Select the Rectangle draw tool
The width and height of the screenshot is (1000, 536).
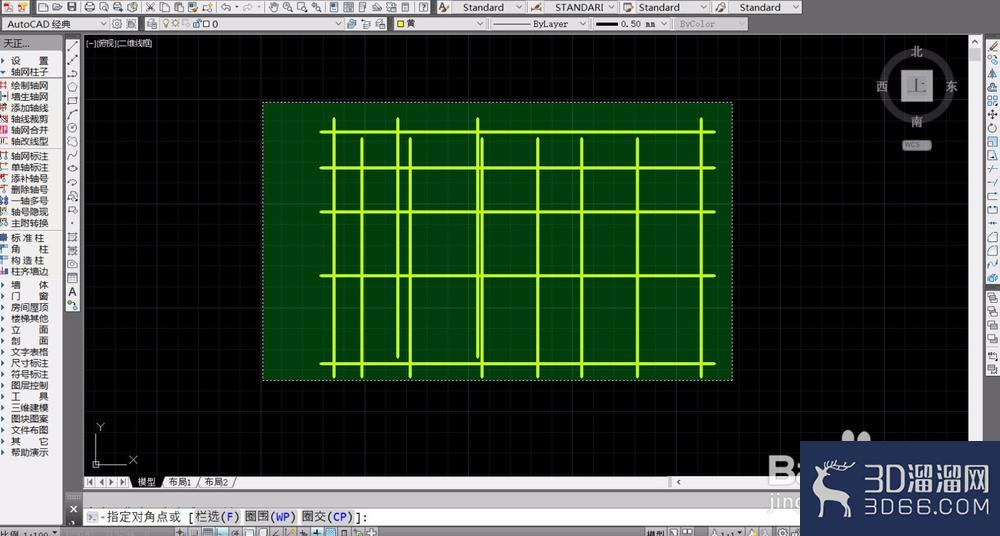73,100
